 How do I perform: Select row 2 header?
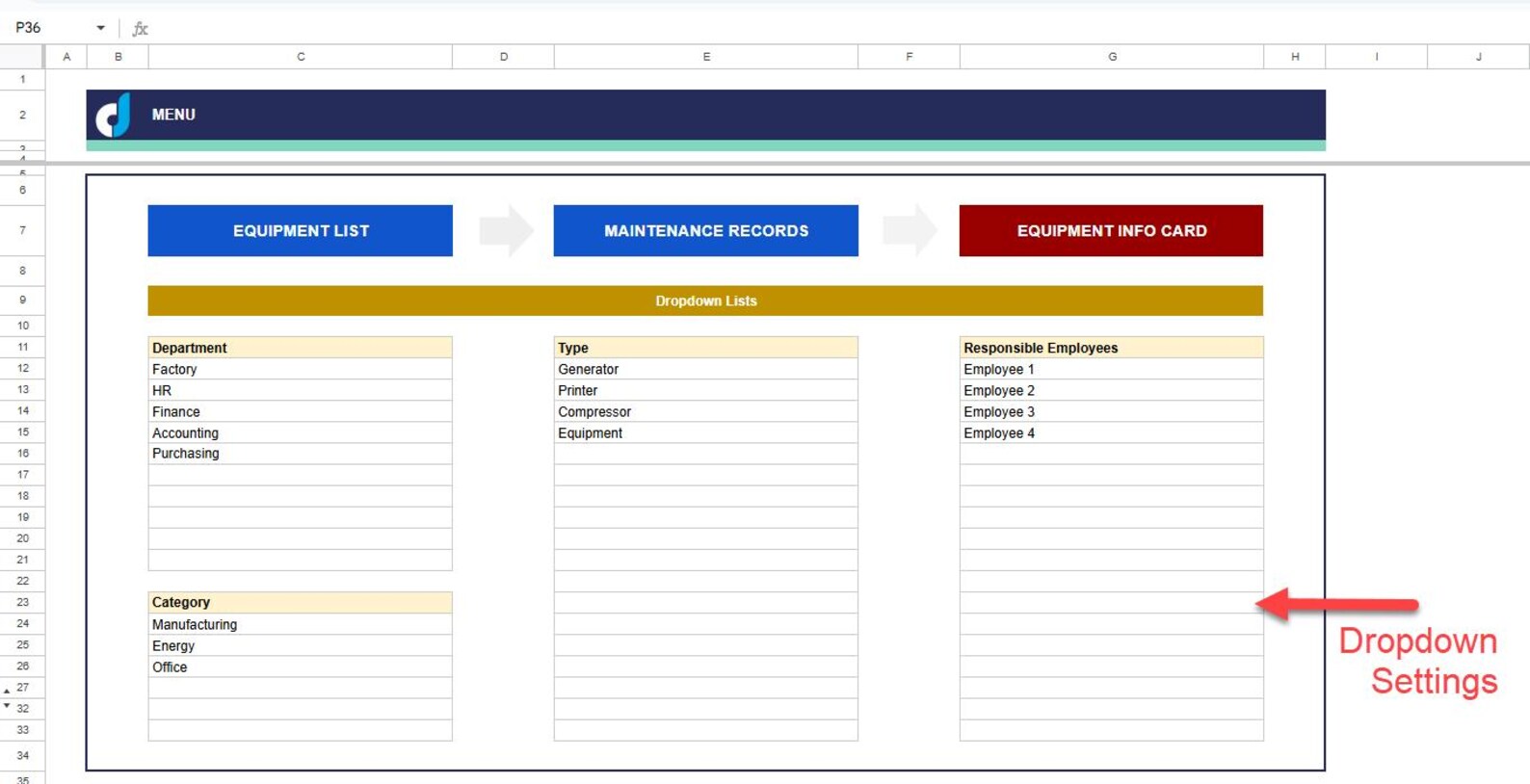pyautogui.click(x=22, y=115)
